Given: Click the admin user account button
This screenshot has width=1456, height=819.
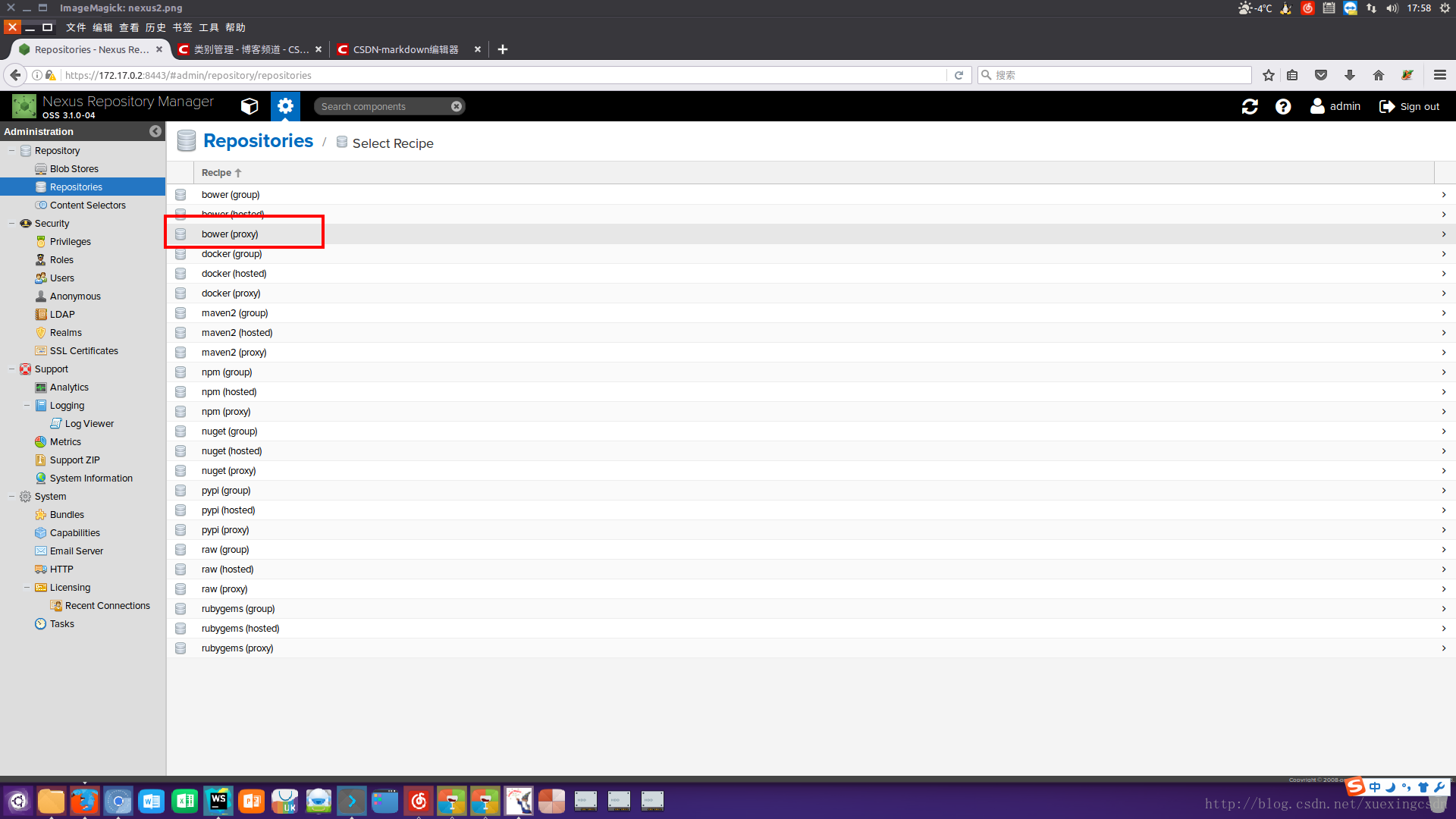Looking at the screenshot, I should point(1335,106).
